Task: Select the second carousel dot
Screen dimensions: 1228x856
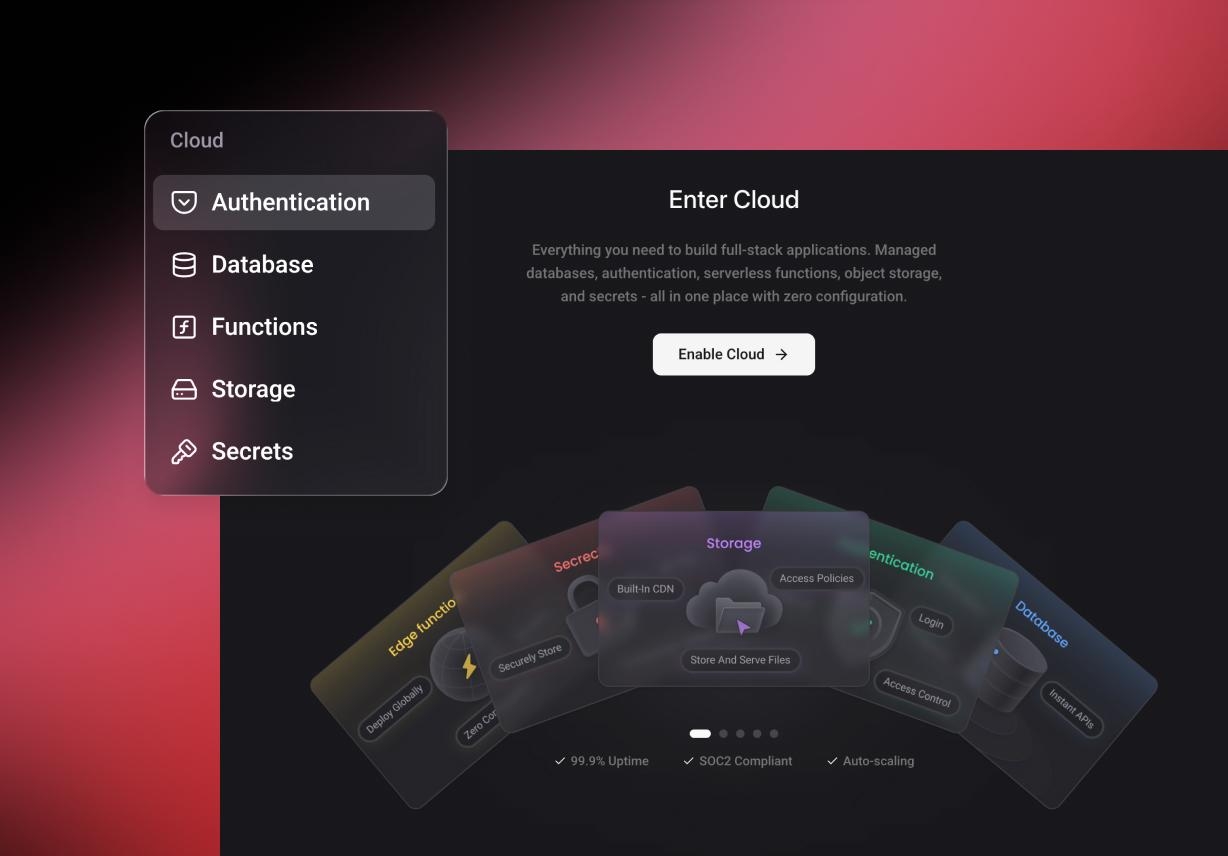Action: pos(724,734)
